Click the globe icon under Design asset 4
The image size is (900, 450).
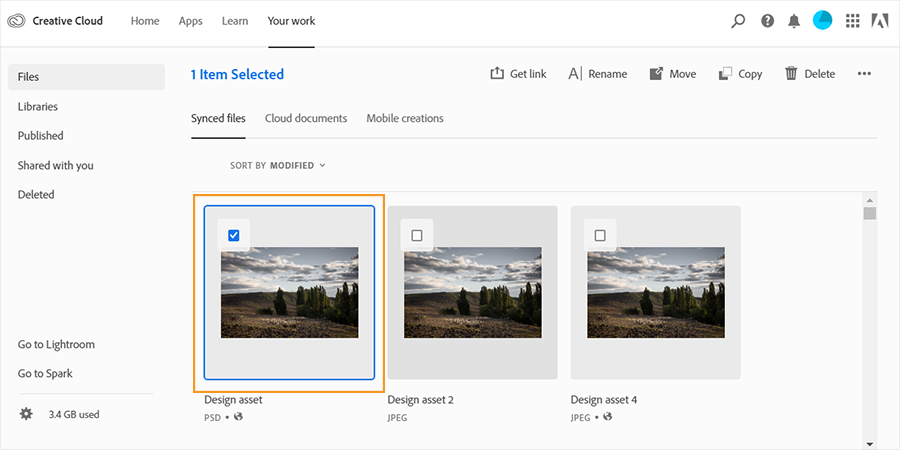[x=608, y=417]
